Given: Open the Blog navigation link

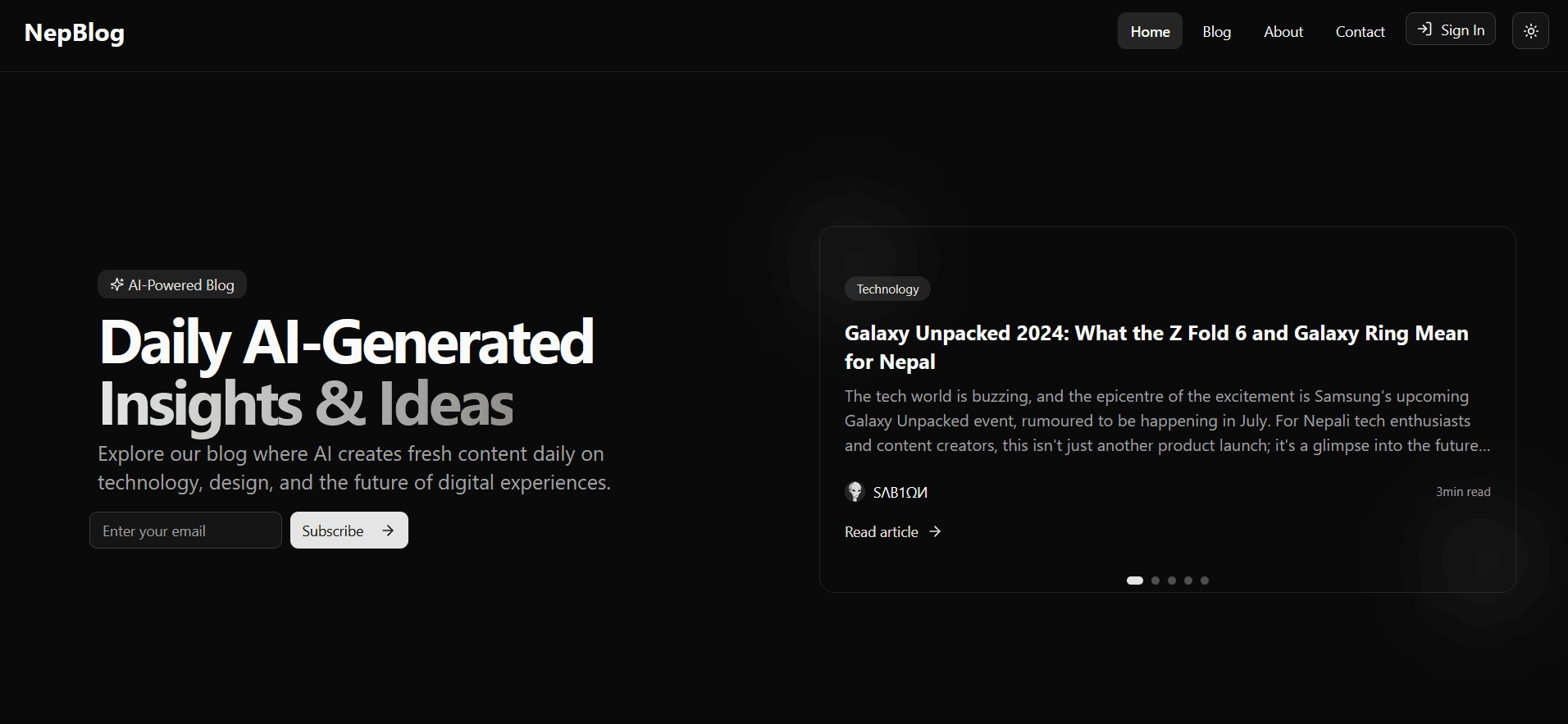Looking at the screenshot, I should click(x=1216, y=31).
